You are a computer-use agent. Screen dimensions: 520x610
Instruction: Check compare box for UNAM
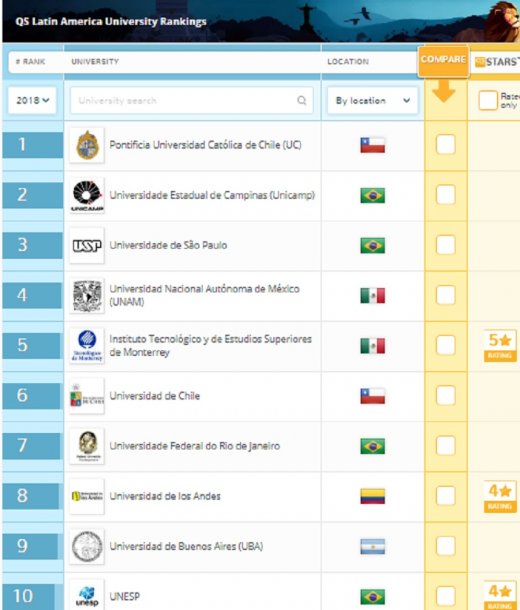(x=446, y=295)
